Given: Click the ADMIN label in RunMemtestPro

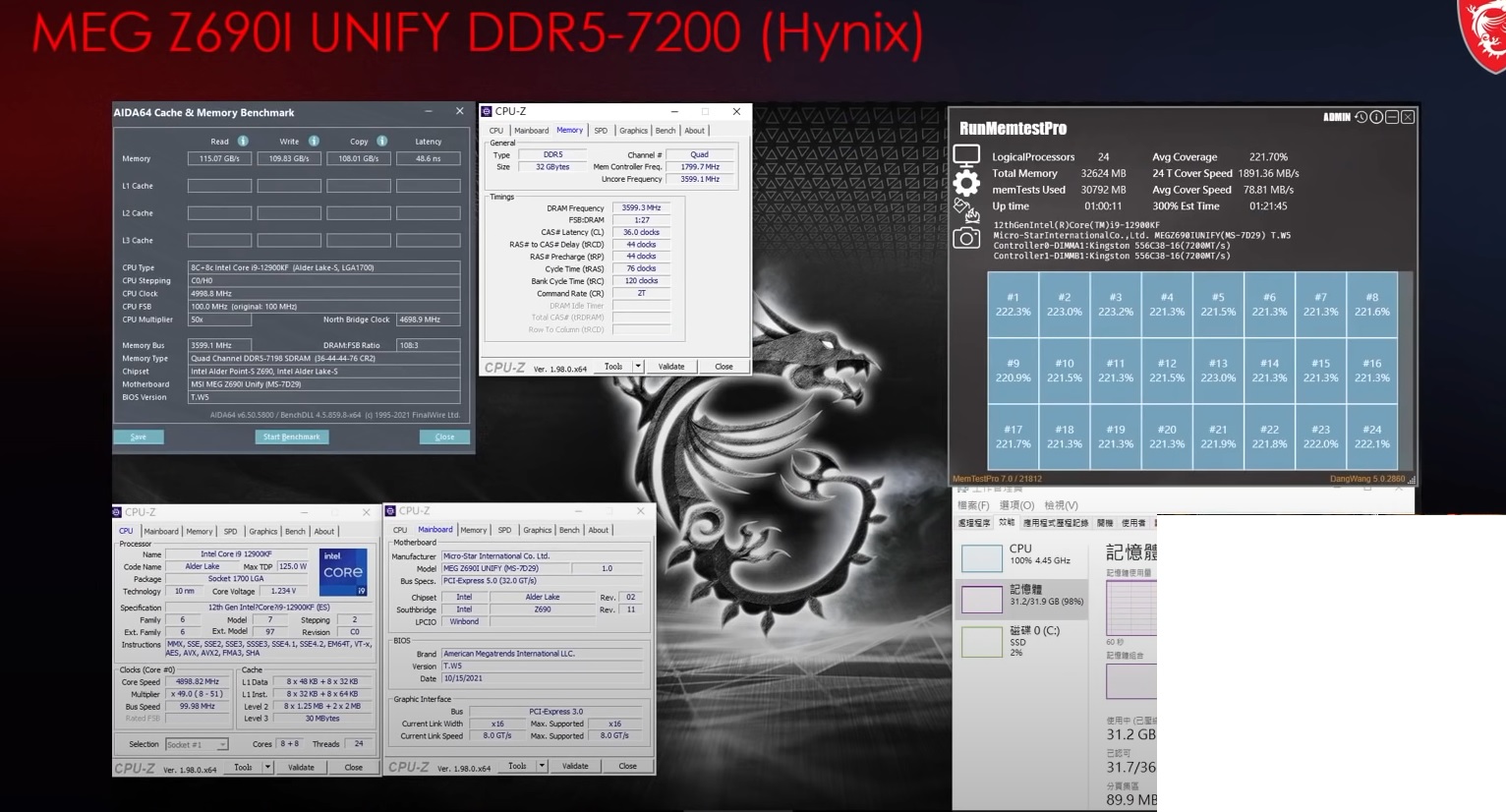Looking at the screenshot, I should click(x=1337, y=117).
